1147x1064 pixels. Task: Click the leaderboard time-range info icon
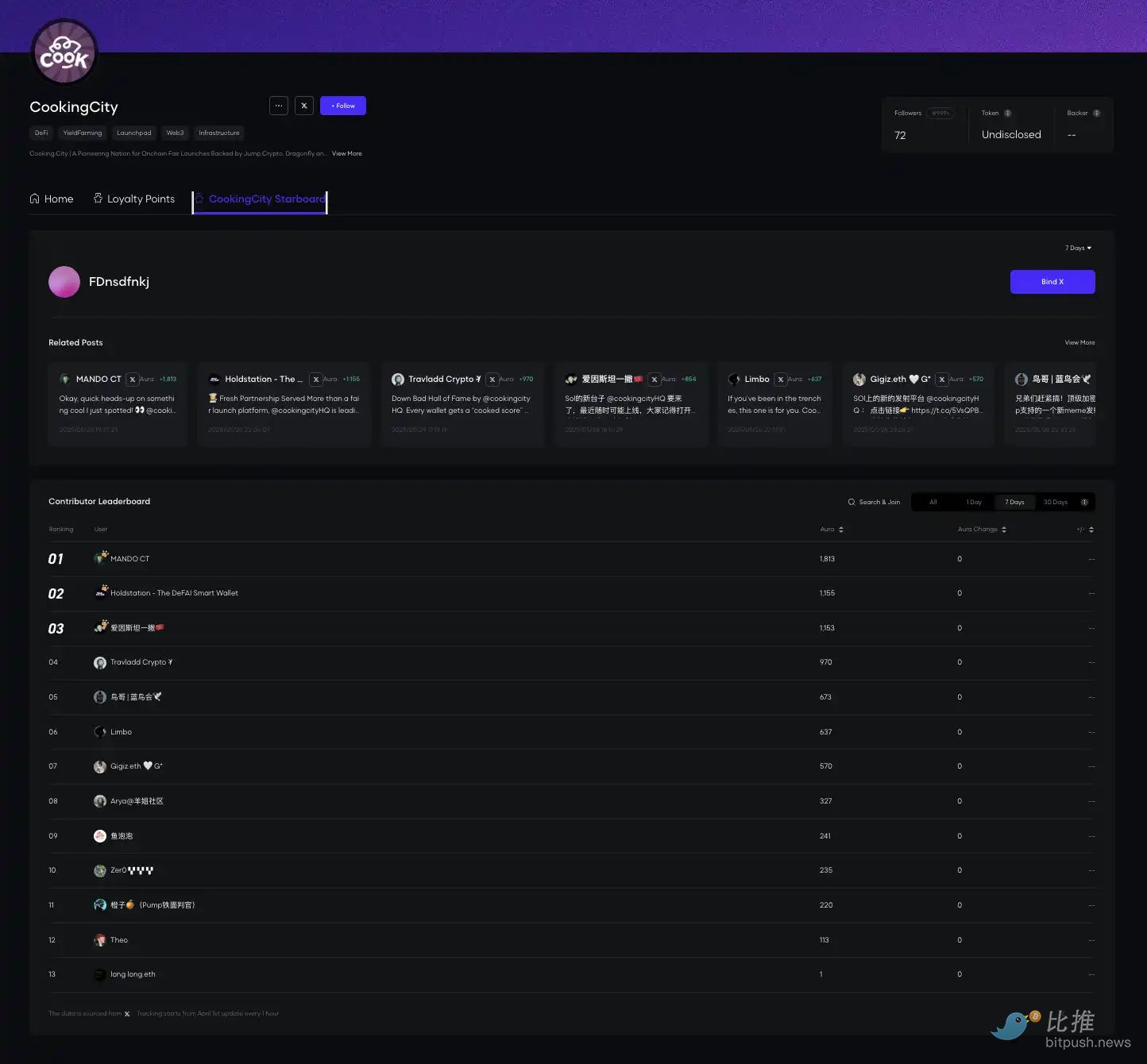click(1084, 502)
